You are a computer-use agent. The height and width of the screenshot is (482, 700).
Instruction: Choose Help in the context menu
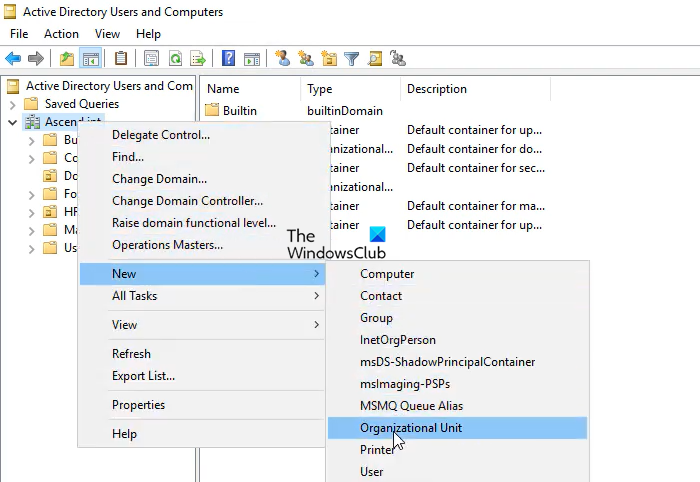click(202, 434)
